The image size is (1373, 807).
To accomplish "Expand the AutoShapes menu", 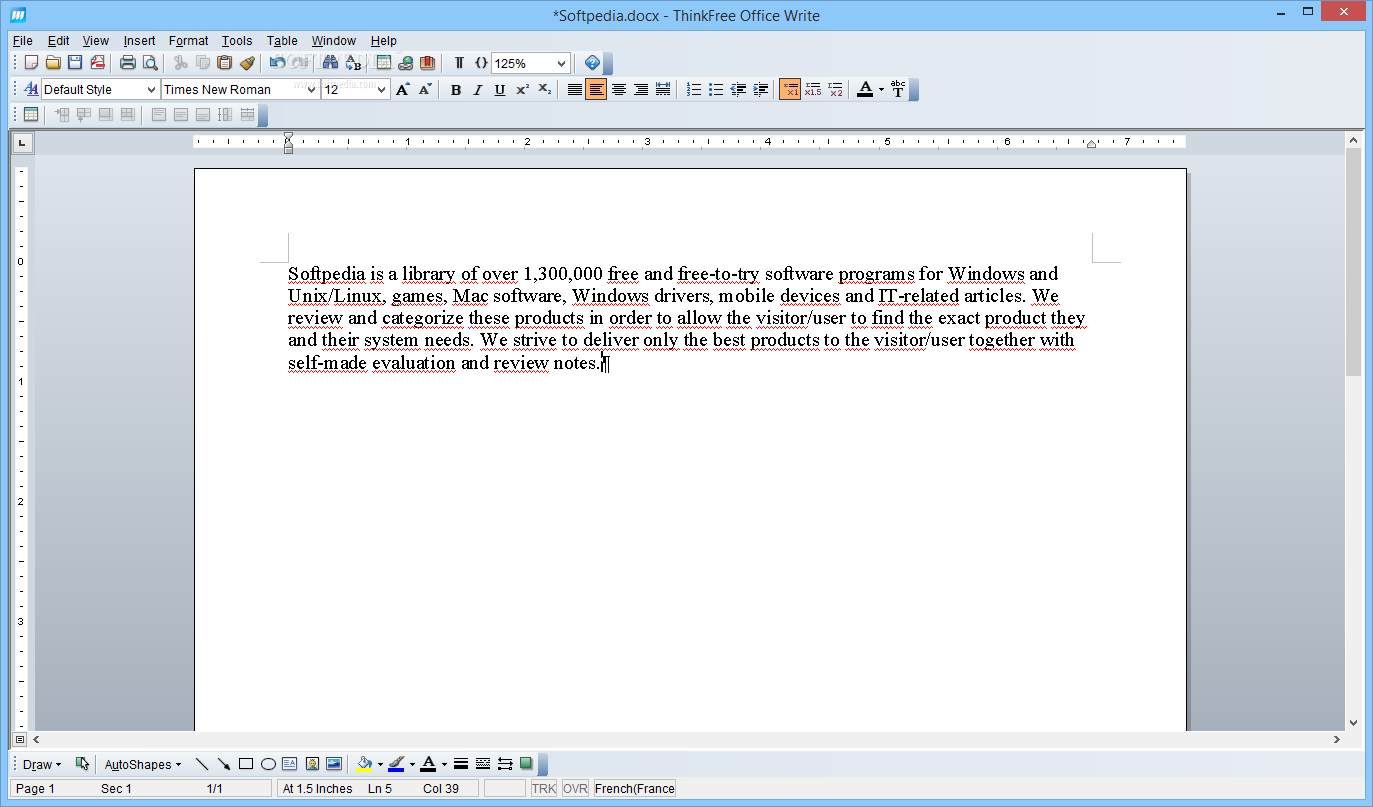I will tap(142, 764).
